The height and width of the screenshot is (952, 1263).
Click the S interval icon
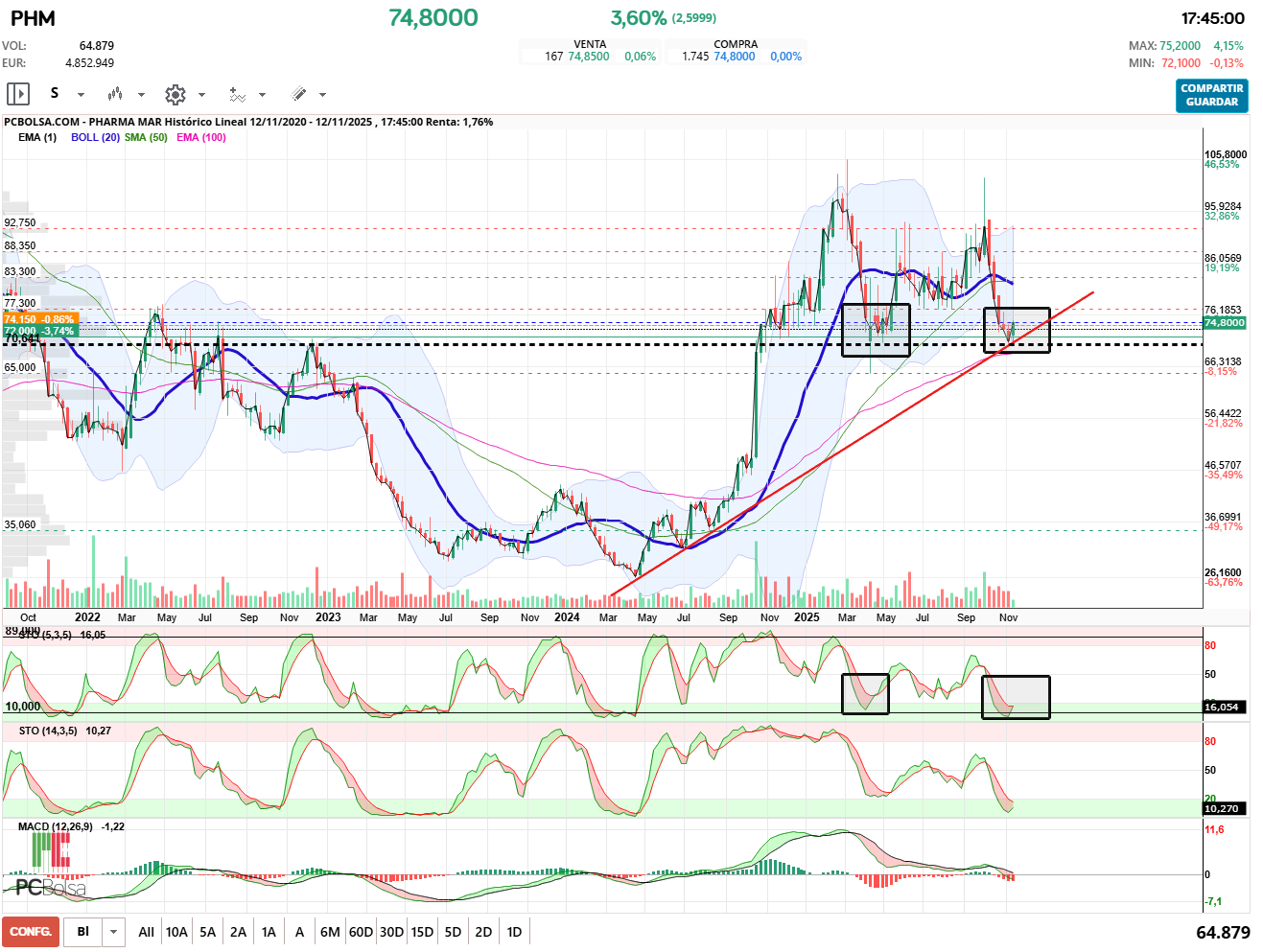(55, 93)
